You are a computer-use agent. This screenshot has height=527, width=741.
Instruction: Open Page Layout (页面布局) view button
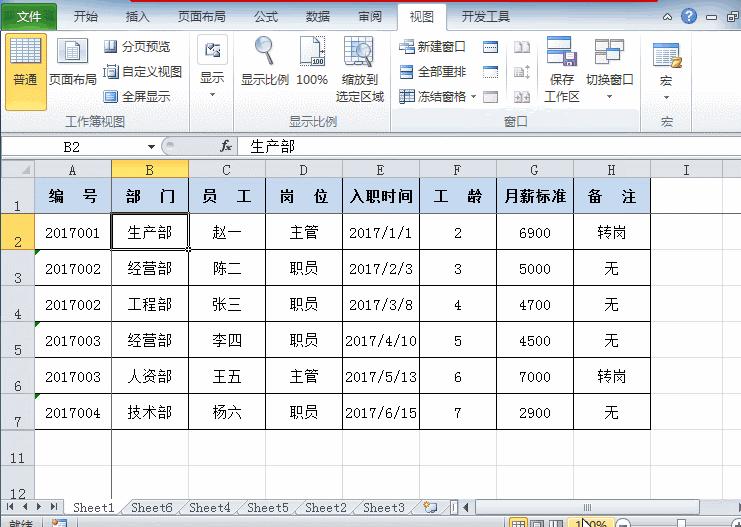point(72,62)
